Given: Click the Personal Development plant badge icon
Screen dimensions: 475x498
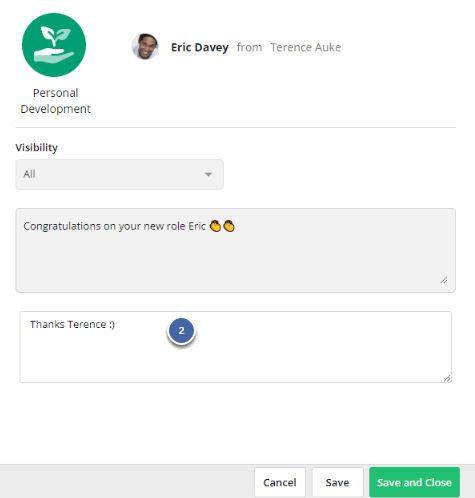Looking at the screenshot, I should (x=54, y=45).
